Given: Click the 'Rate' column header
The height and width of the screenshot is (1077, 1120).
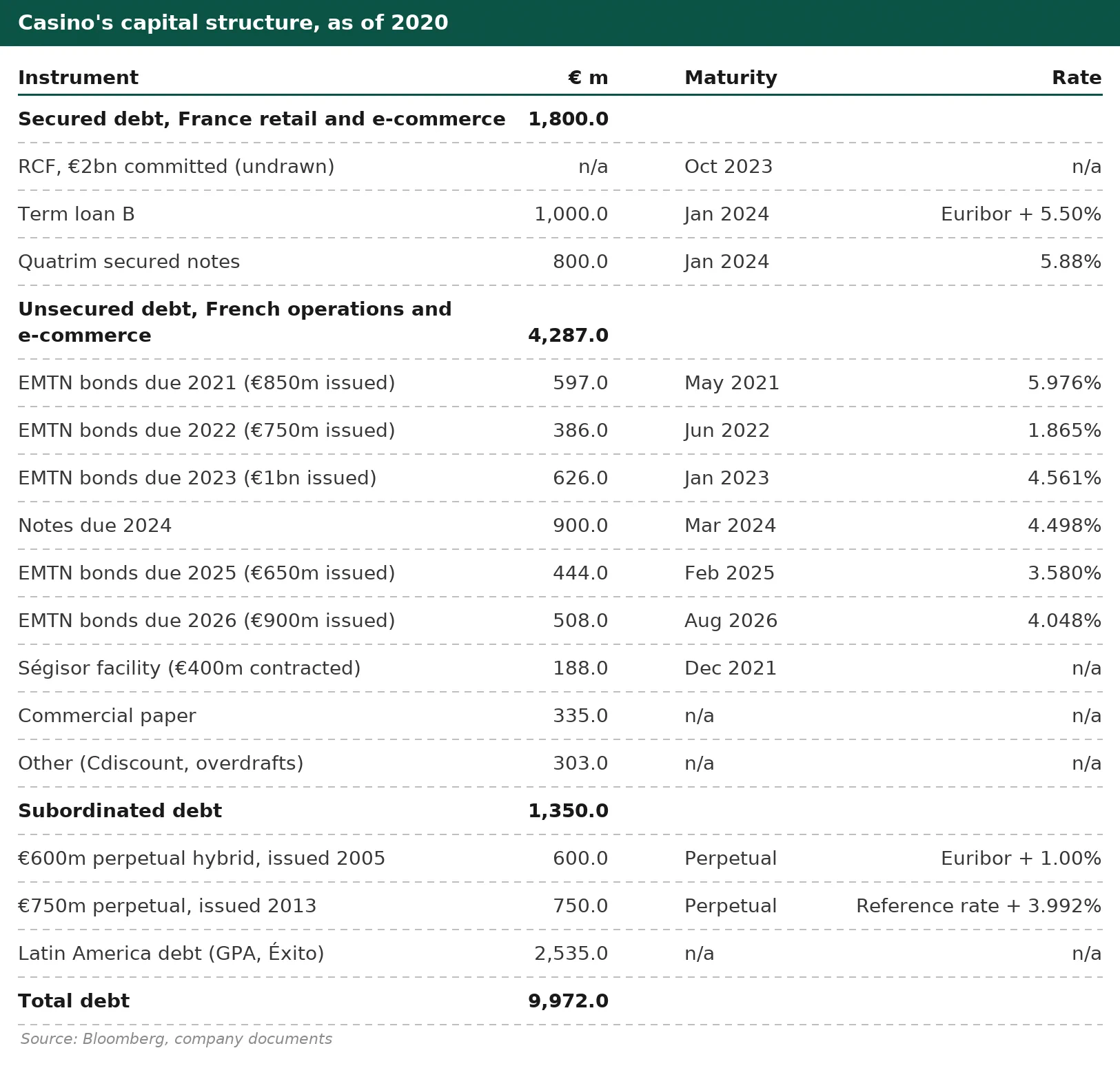Looking at the screenshot, I should (1077, 78).
